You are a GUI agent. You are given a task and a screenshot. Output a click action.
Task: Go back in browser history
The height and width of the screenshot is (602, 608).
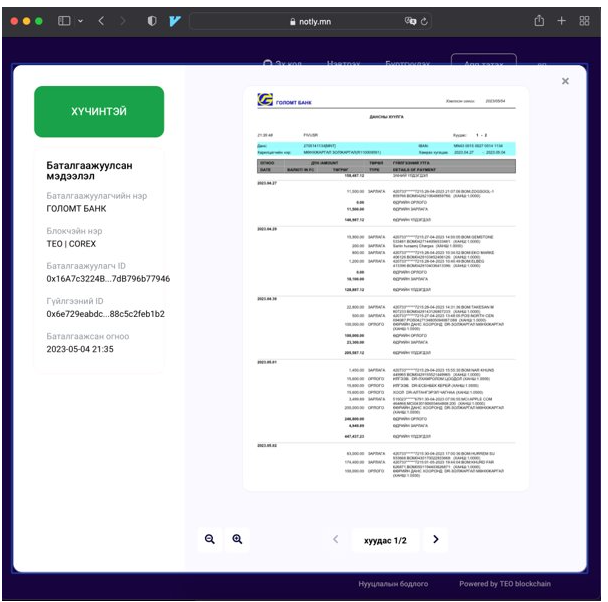(x=101, y=21)
